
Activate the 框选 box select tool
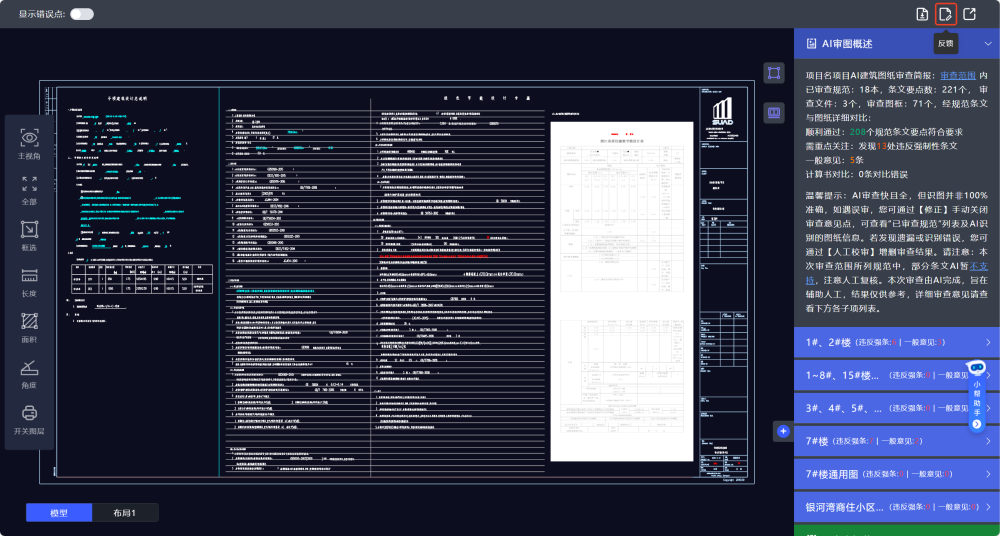click(29, 229)
